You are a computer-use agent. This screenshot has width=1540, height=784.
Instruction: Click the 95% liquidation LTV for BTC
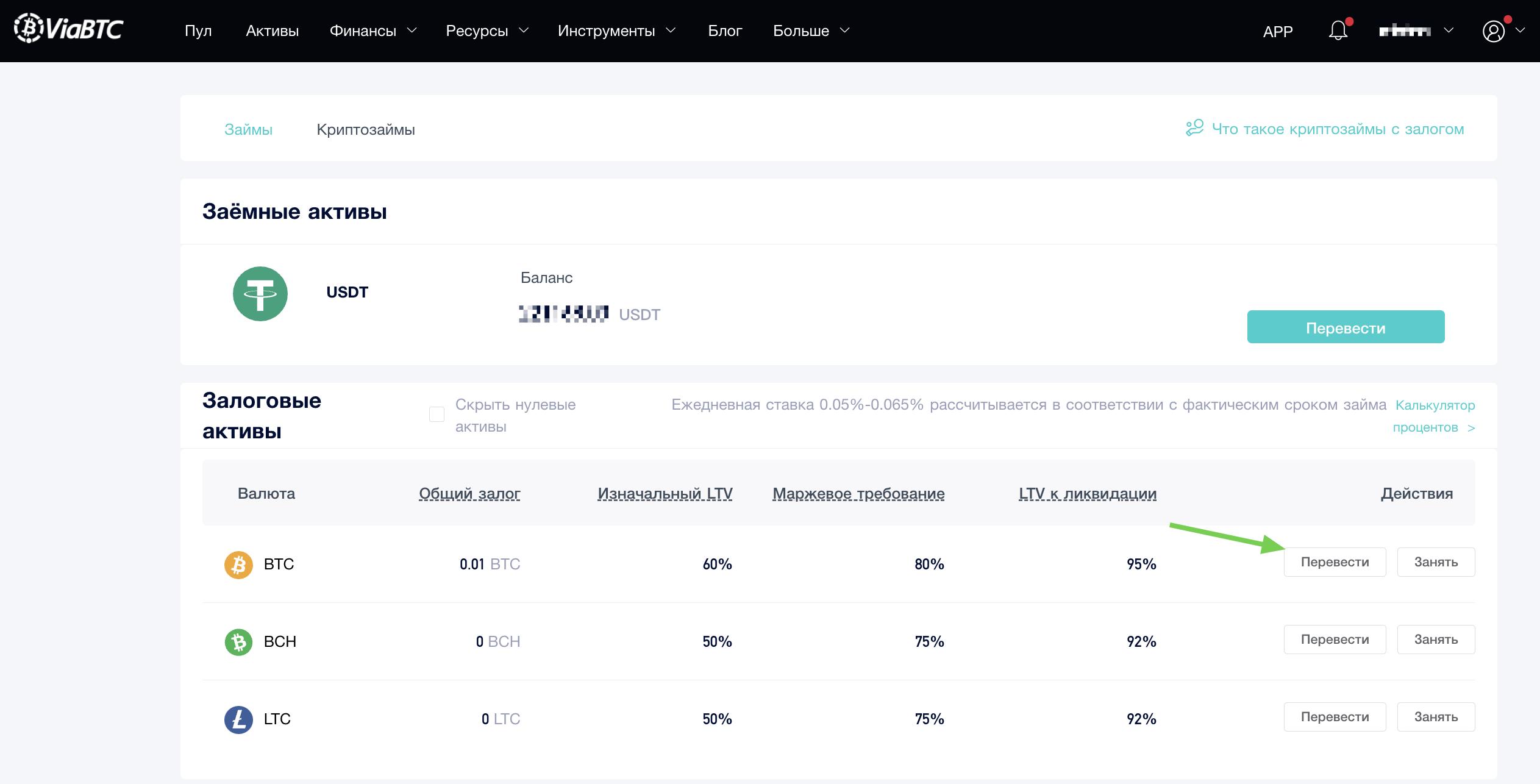(1141, 564)
